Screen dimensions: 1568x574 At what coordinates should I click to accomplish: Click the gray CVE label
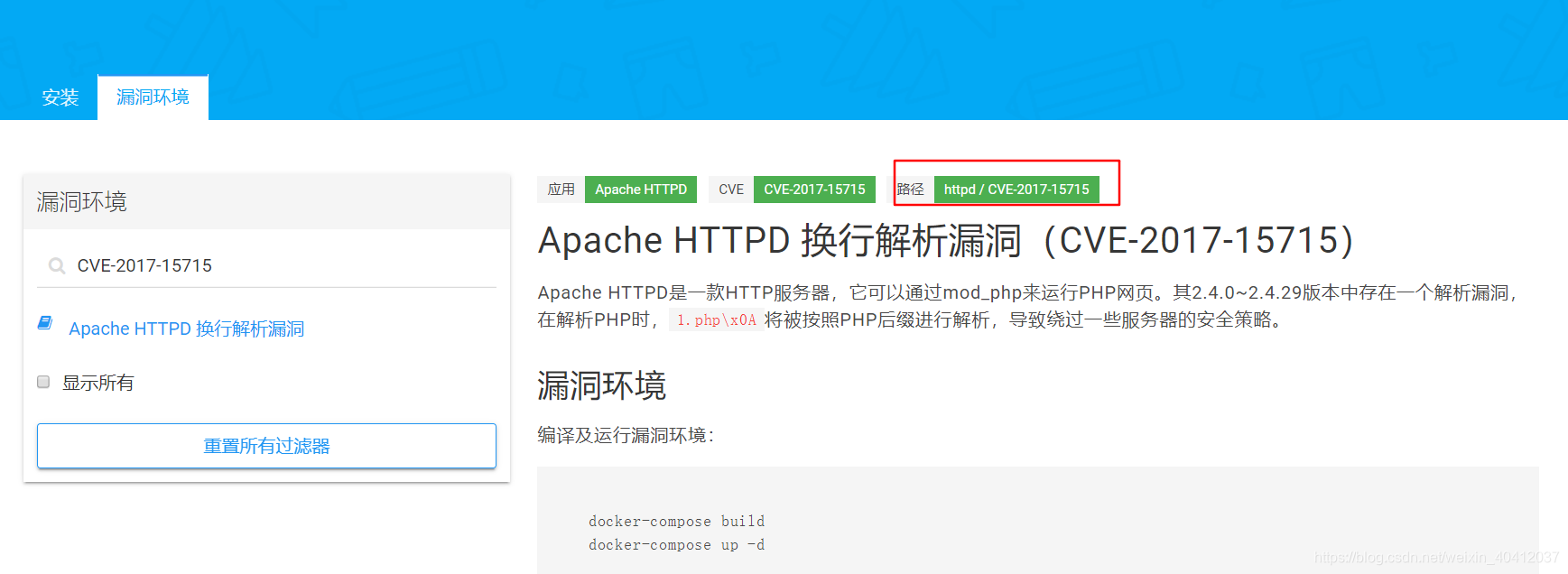click(731, 190)
